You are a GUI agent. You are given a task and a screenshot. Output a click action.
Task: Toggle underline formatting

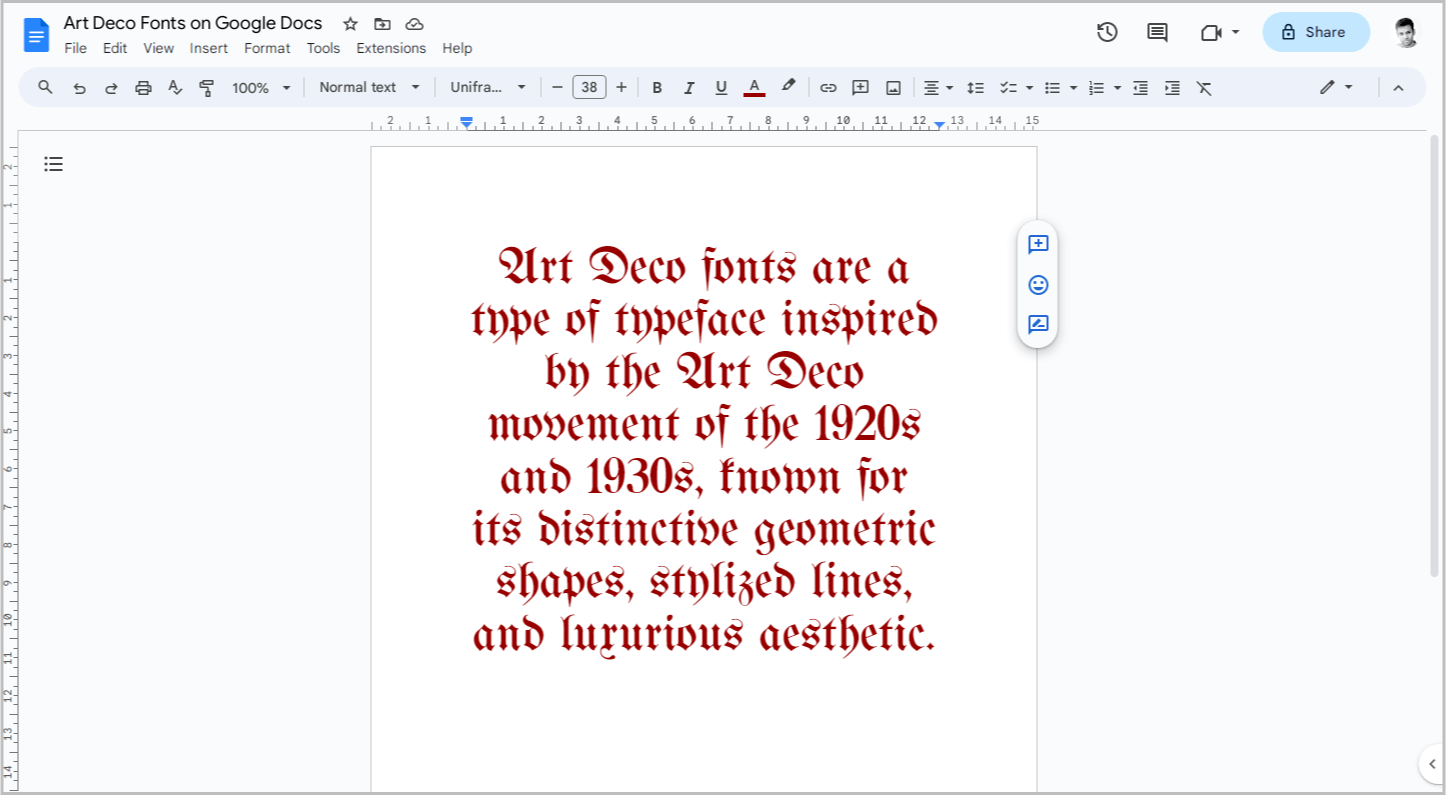[721, 87]
